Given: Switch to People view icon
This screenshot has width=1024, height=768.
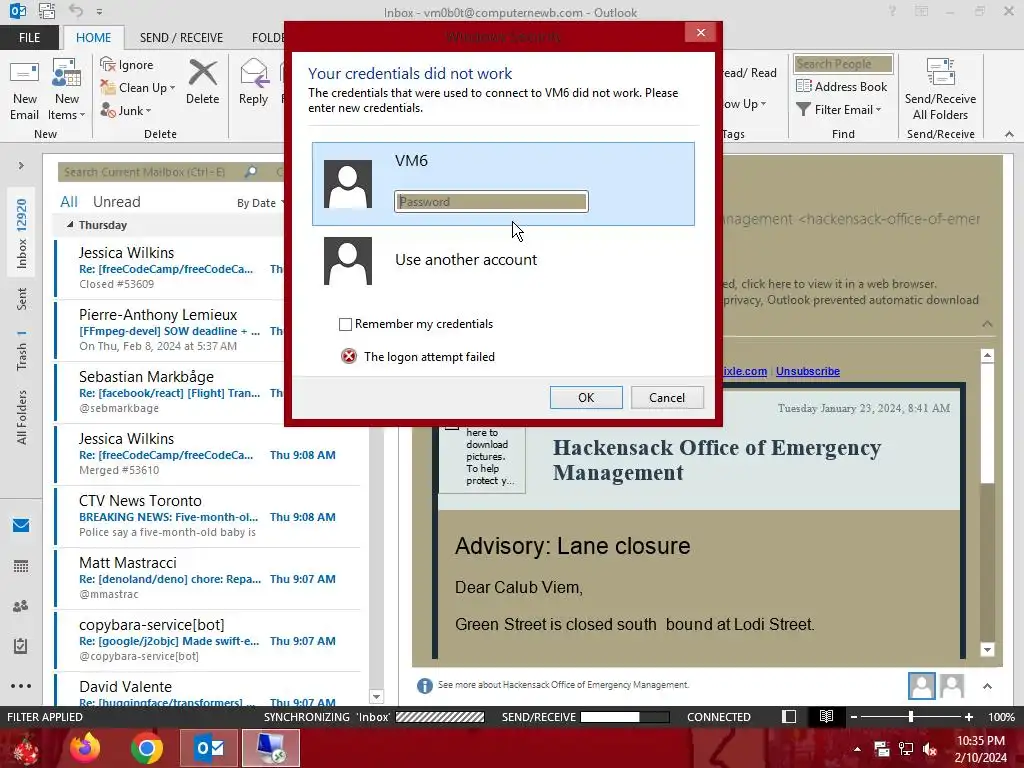Looking at the screenshot, I should [21, 606].
